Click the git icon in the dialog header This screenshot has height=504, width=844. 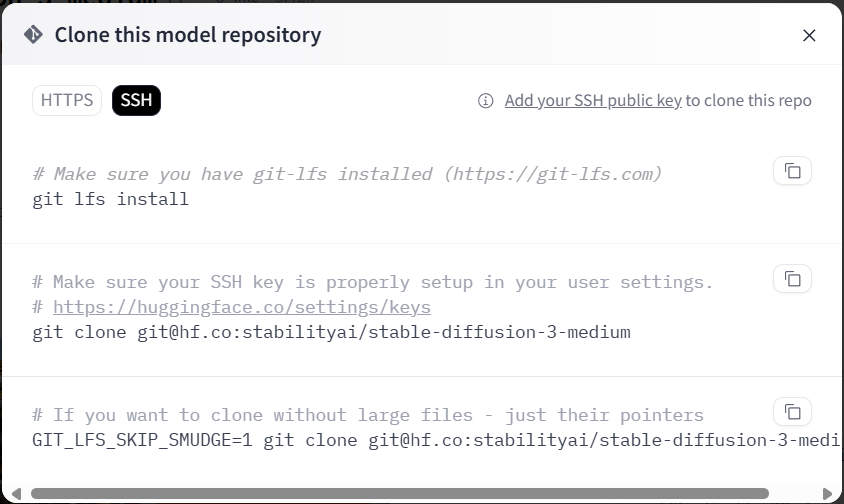pyautogui.click(x=33, y=35)
